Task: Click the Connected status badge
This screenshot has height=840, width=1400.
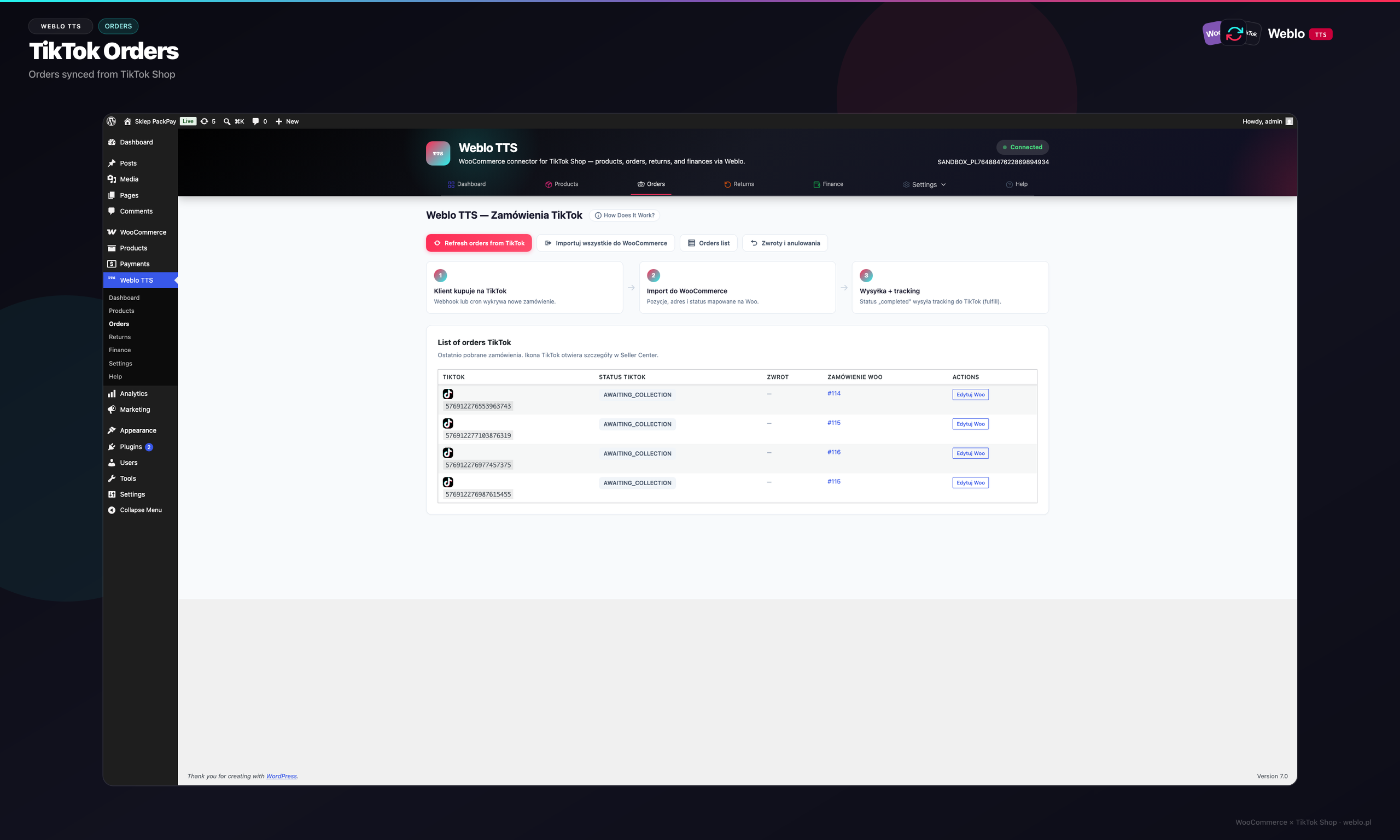Action: 1022,147
